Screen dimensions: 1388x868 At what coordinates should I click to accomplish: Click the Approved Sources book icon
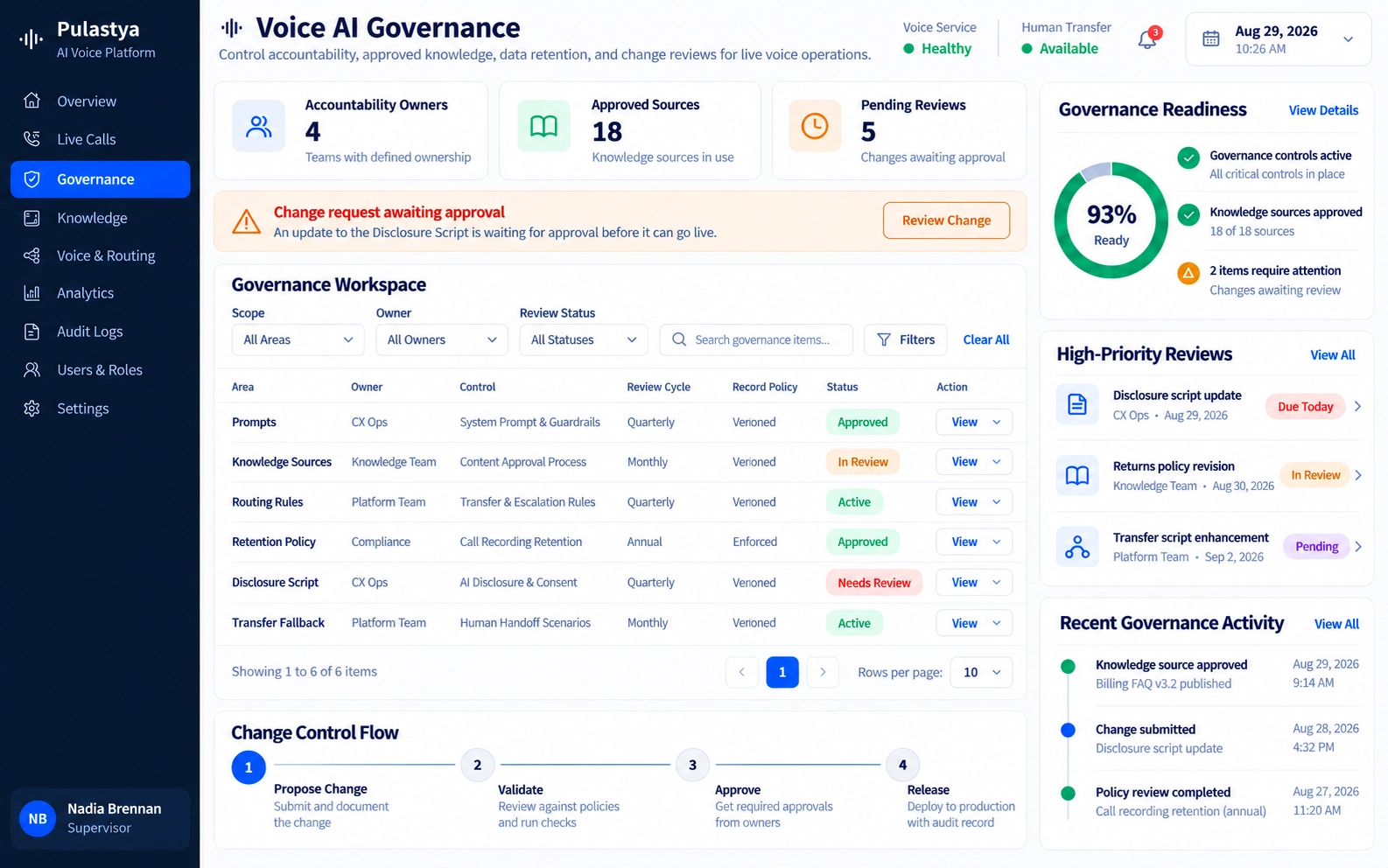(x=543, y=126)
